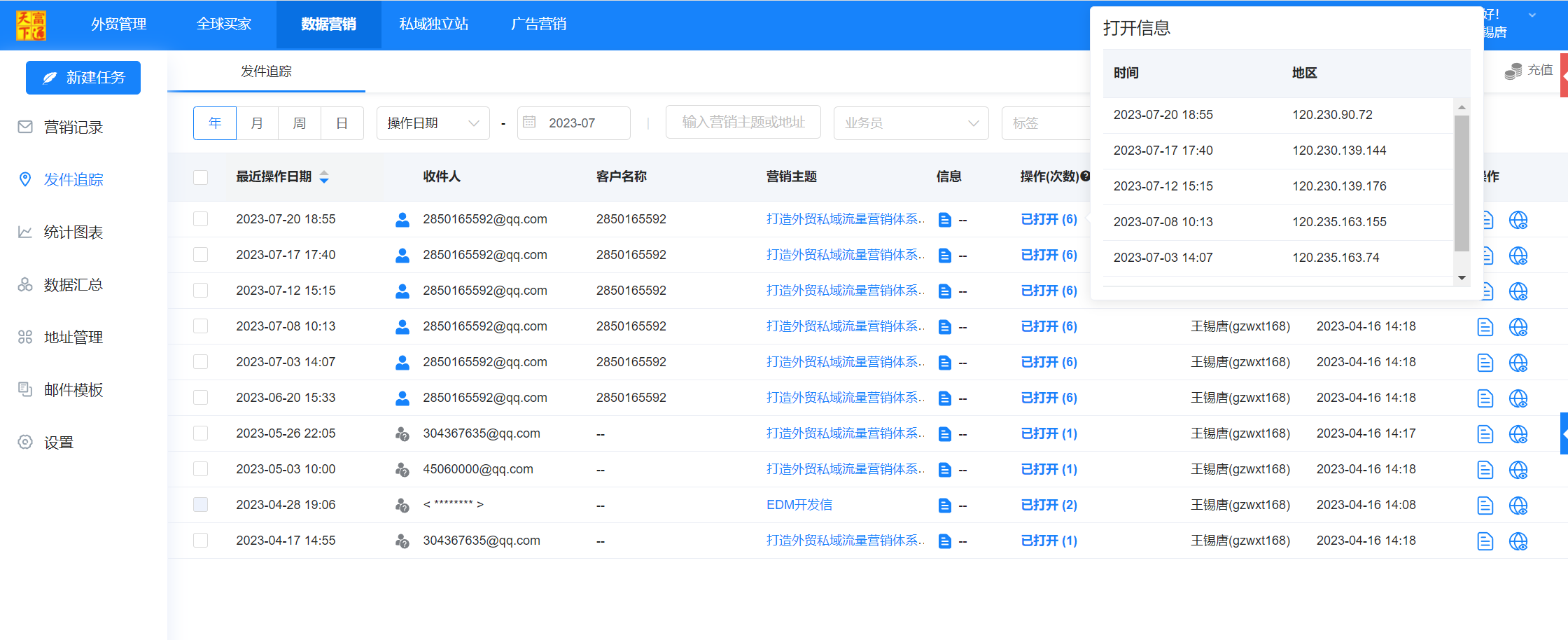Open the 标签 filter dropdown
Viewport: 1568px width, 640px height.
pyautogui.click(x=1046, y=123)
